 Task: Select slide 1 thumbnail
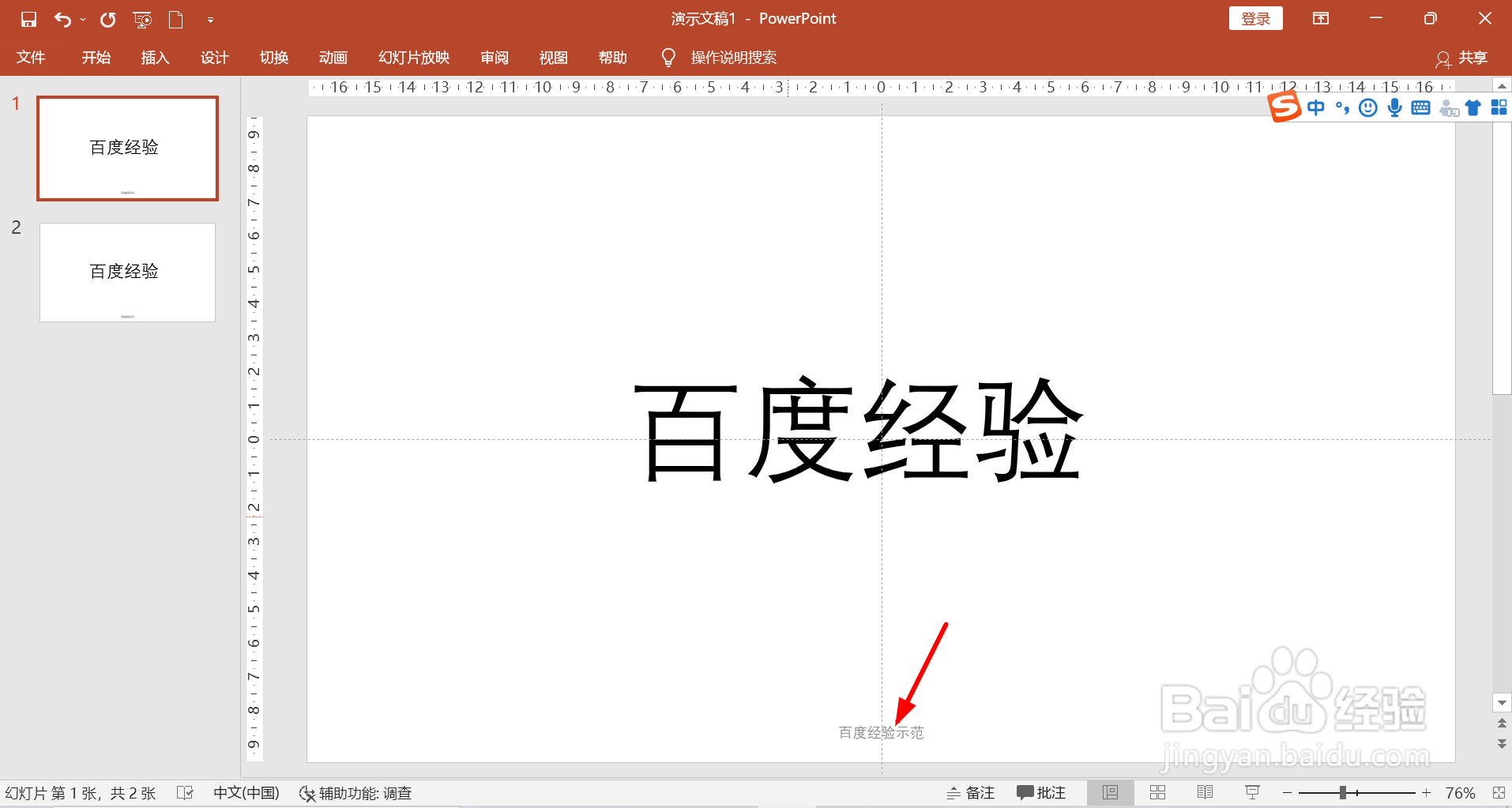click(127, 148)
